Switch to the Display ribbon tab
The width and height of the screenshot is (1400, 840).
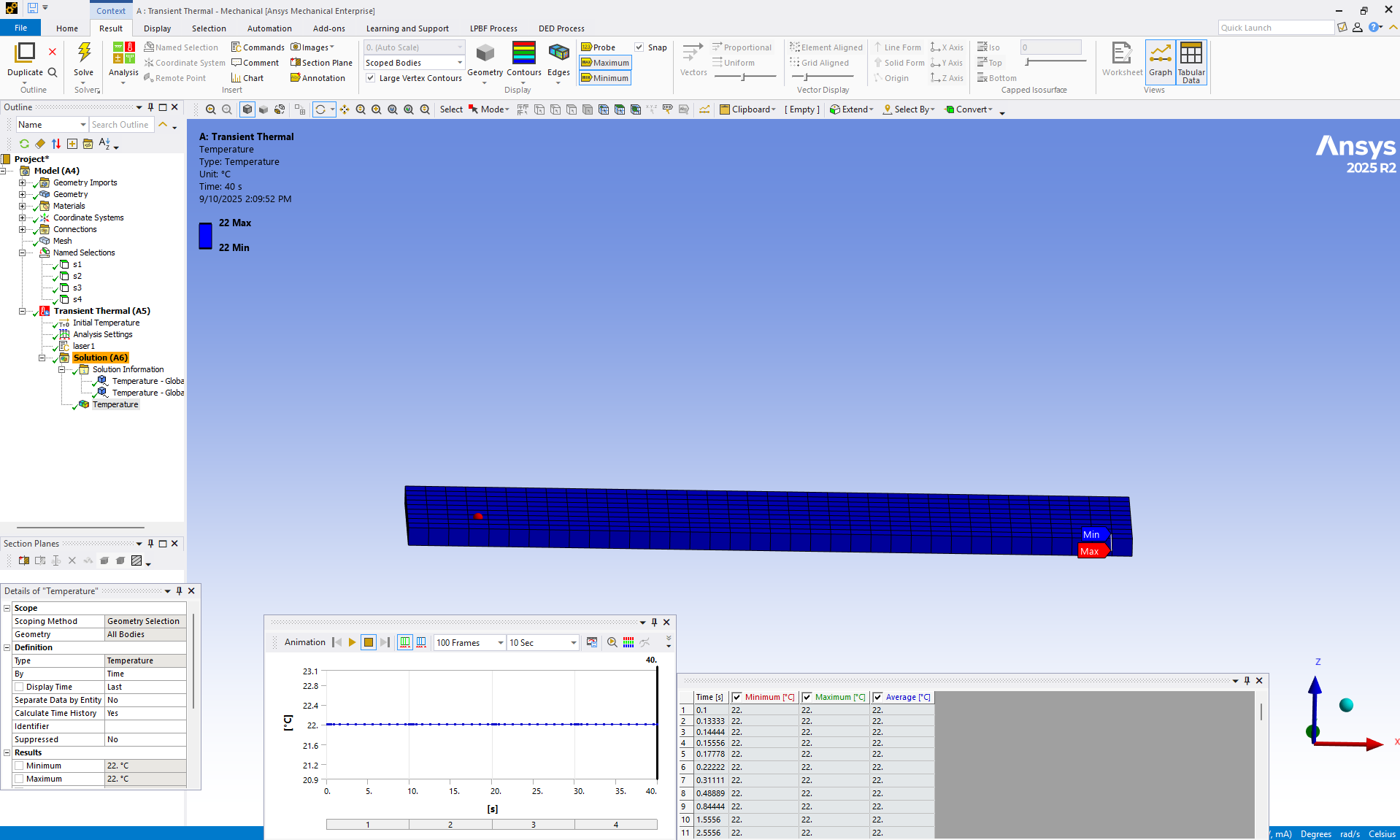point(157,28)
